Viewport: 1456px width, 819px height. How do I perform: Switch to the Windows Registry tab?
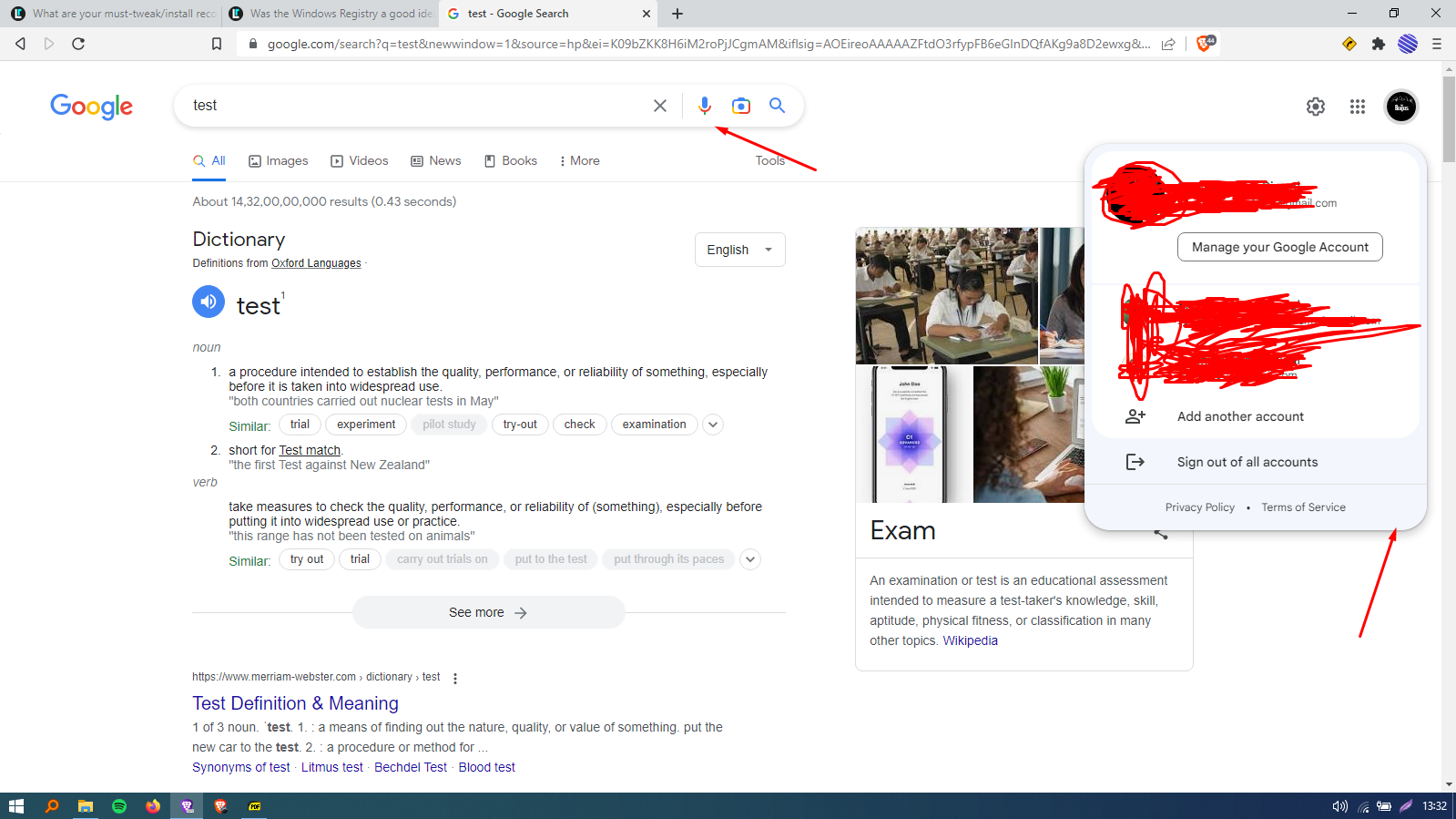click(331, 14)
